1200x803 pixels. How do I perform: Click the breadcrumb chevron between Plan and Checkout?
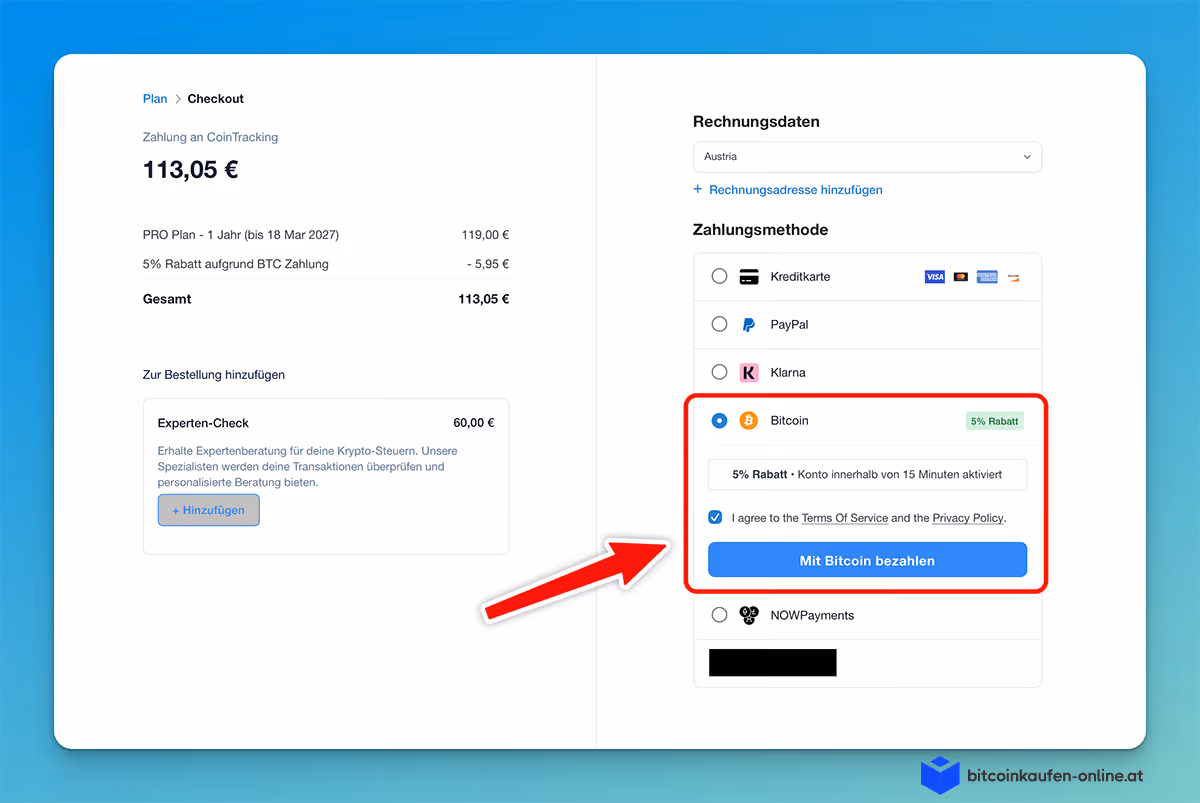[178, 99]
